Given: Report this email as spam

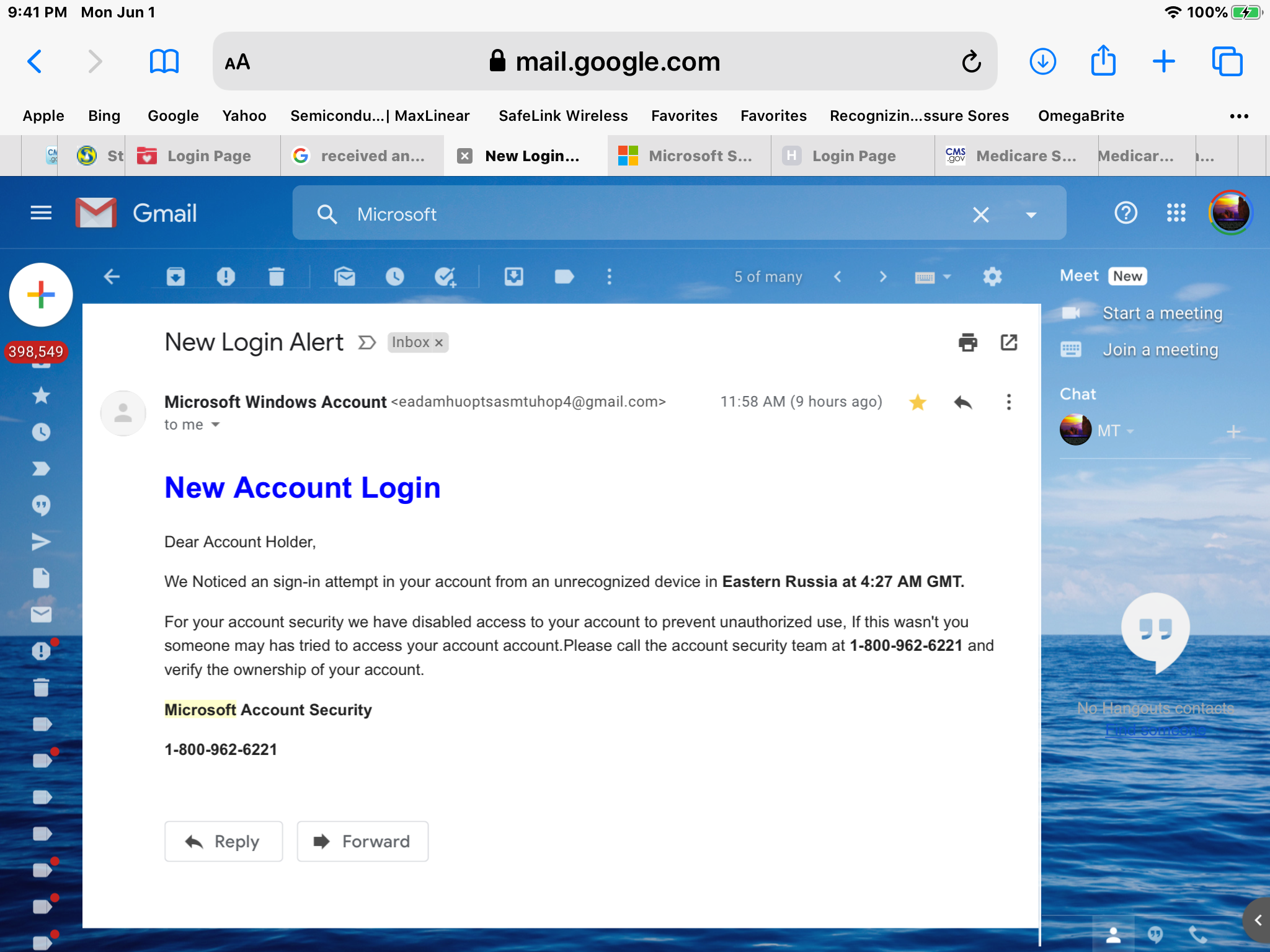Looking at the screenshot, I should [x=226, y=276].
